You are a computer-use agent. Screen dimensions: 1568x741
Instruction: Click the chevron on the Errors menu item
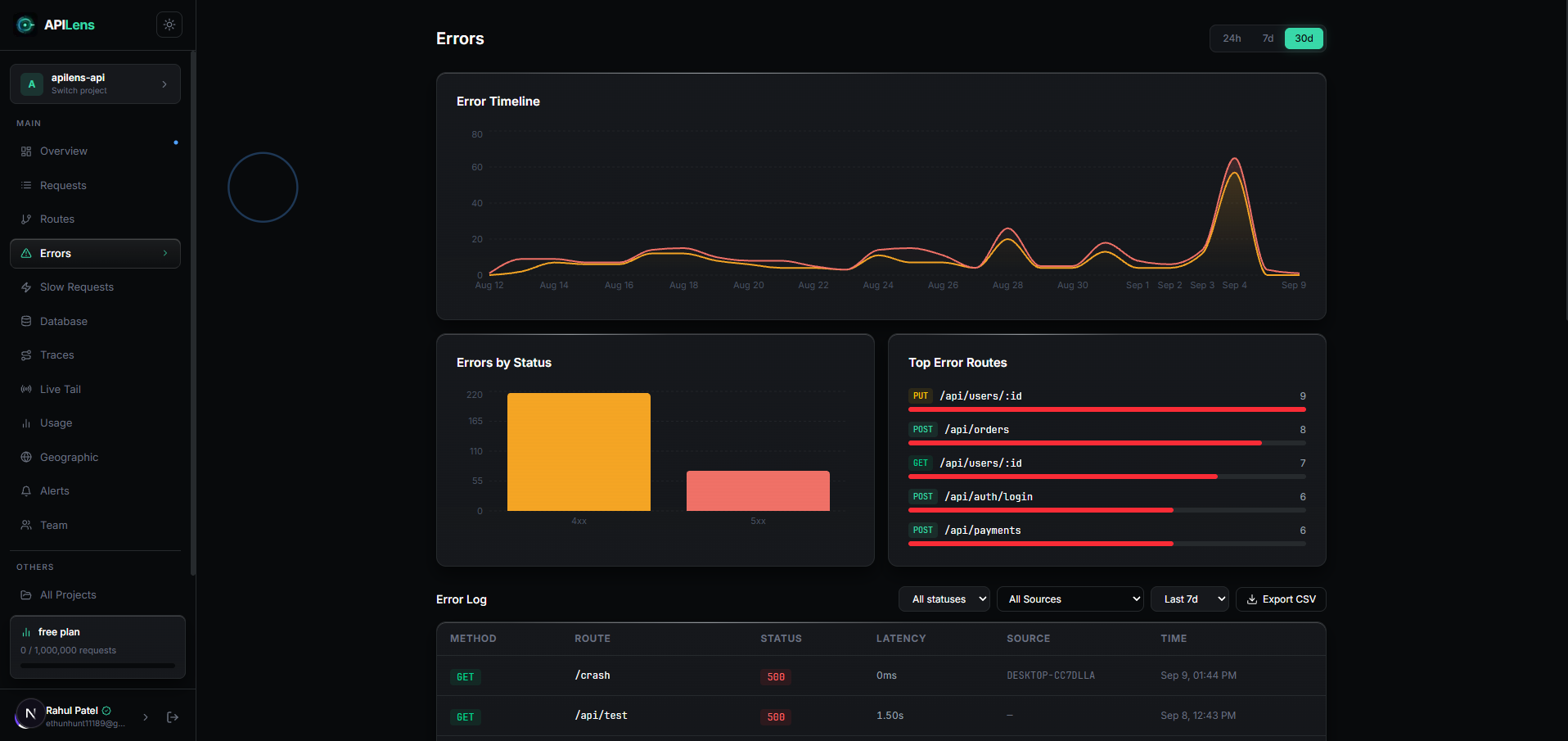165,254
